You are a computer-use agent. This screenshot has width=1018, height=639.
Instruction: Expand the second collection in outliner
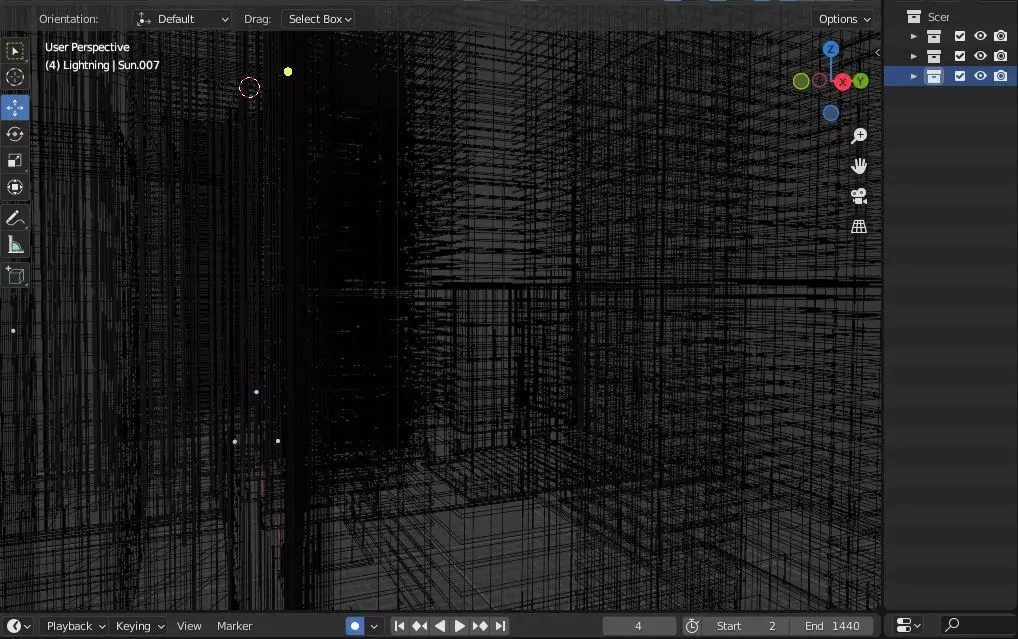913,56
